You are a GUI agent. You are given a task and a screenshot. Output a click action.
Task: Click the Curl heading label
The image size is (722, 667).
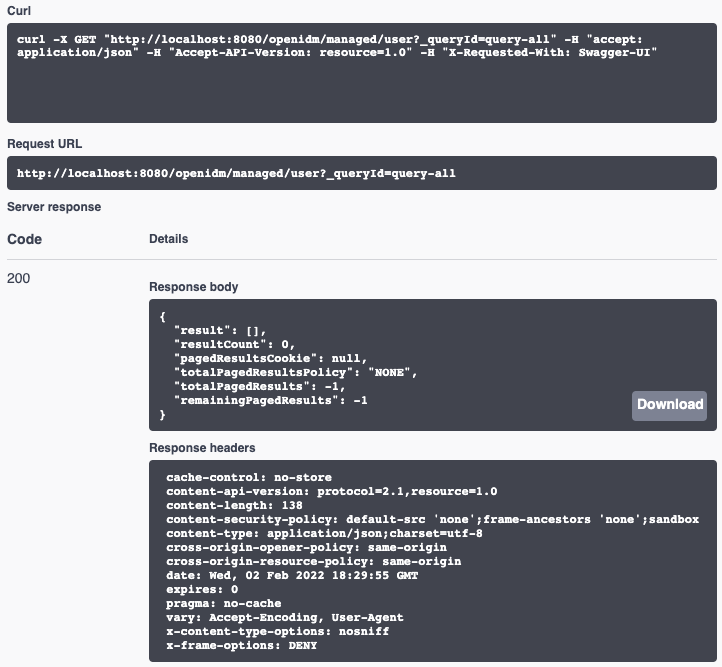click(19, 11)
